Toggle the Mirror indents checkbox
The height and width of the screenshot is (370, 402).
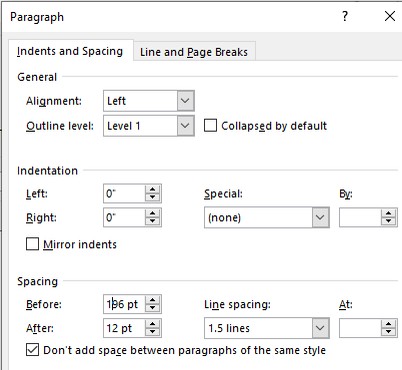click(x=32, y=244)
